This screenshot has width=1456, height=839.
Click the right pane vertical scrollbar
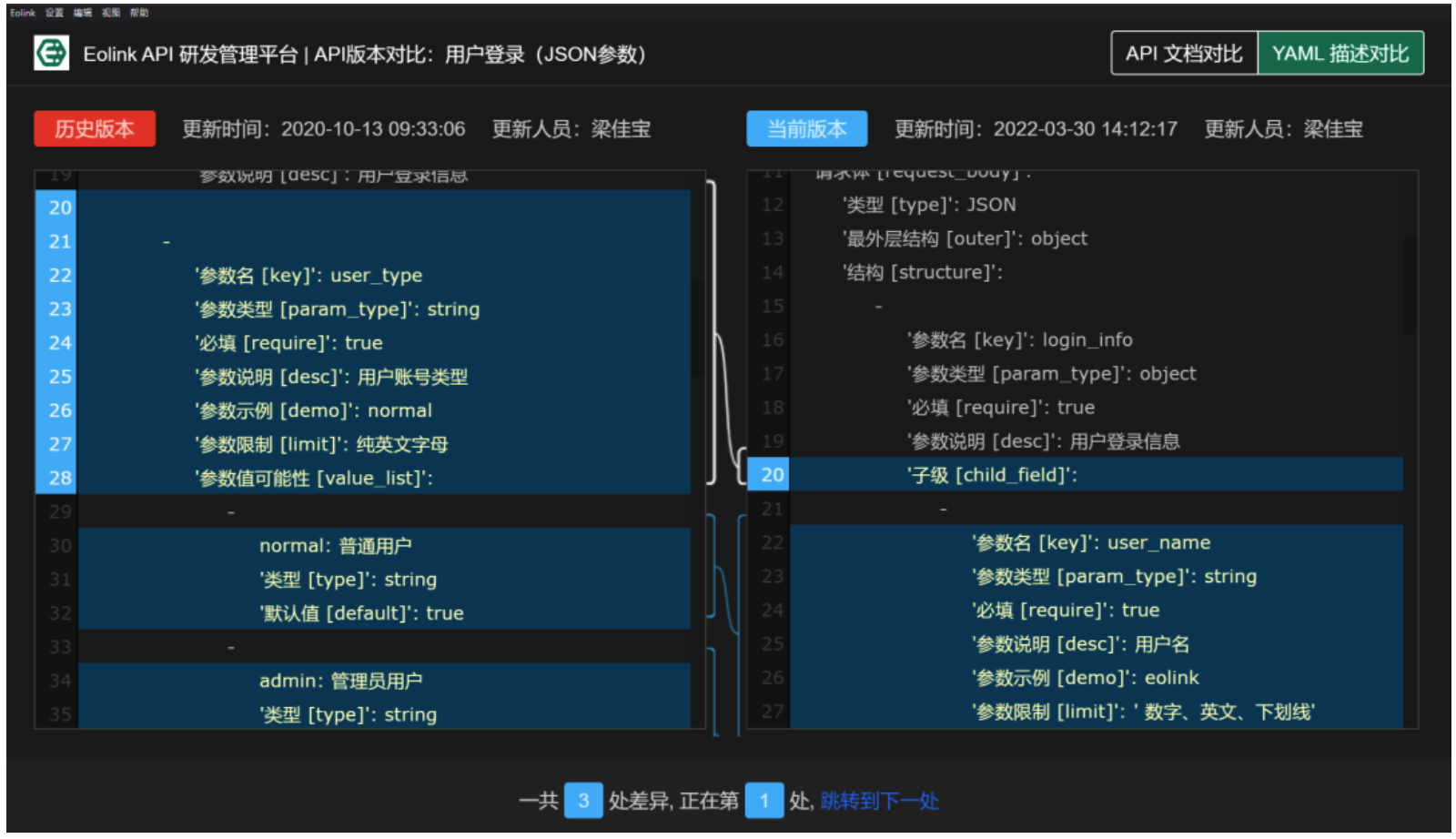1410,287
